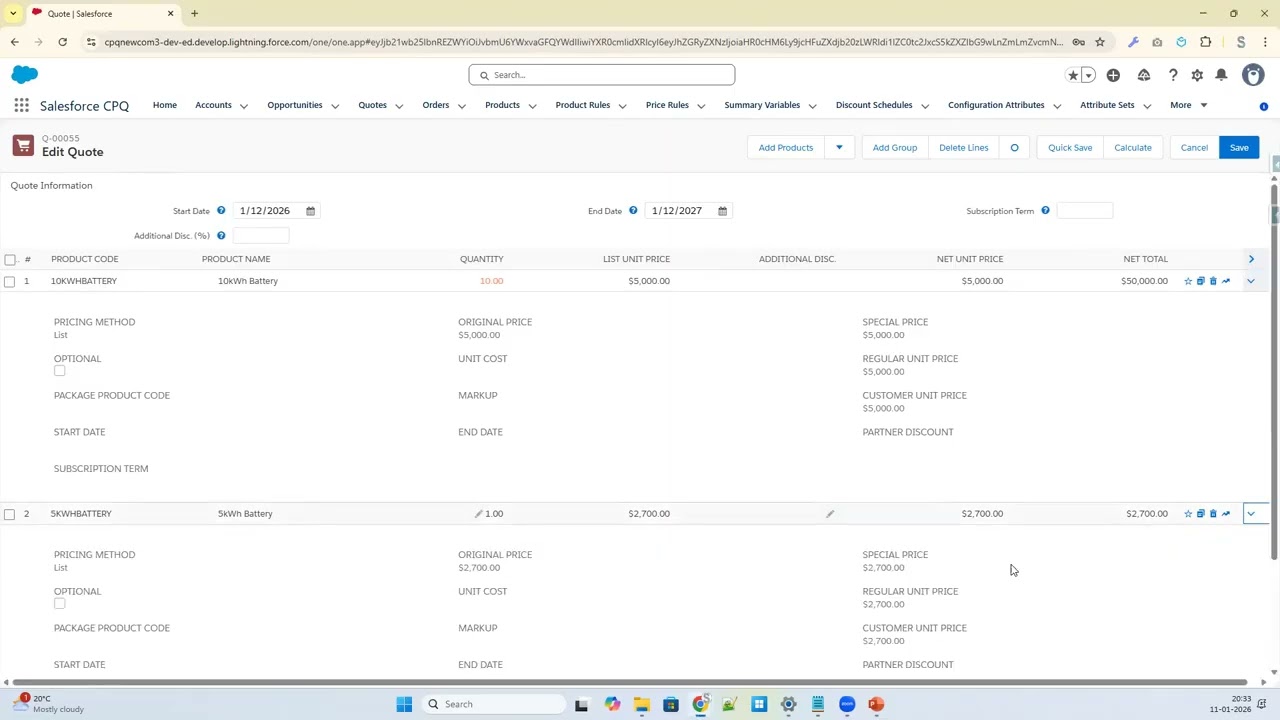This screenshot has width=1280, height=720.
Task: Edit additional discount pencil on 5kWh row
Action: [x=830, y=514]
